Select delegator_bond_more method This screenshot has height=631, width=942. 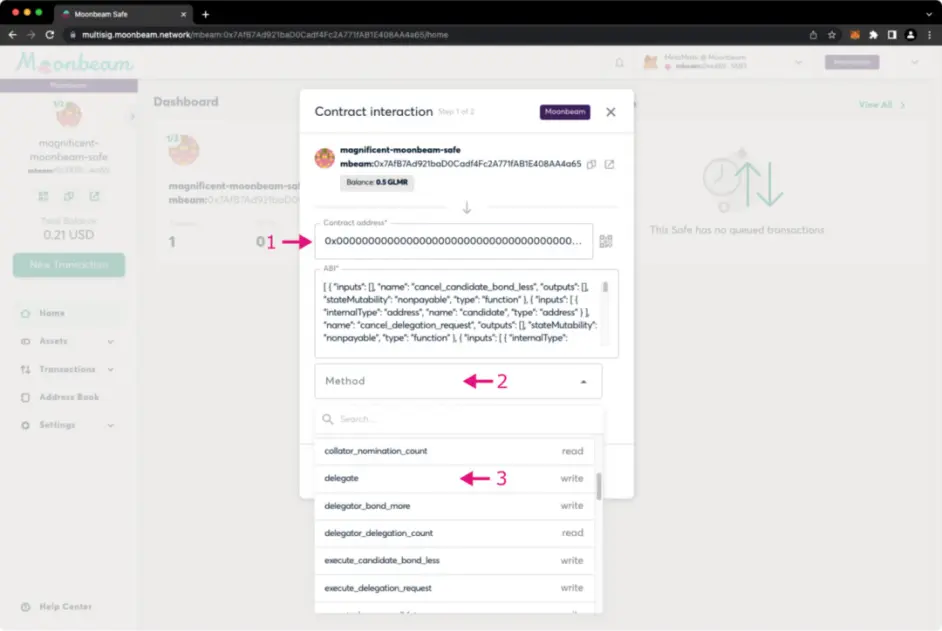[454, 506]
